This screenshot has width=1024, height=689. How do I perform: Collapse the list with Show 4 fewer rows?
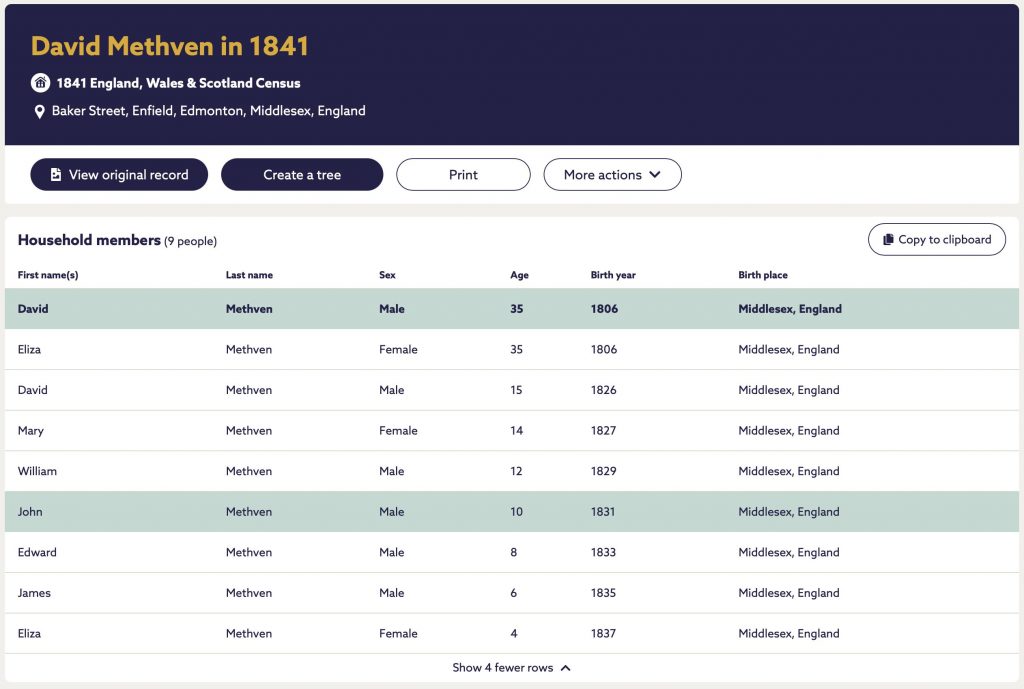(511, 667)
